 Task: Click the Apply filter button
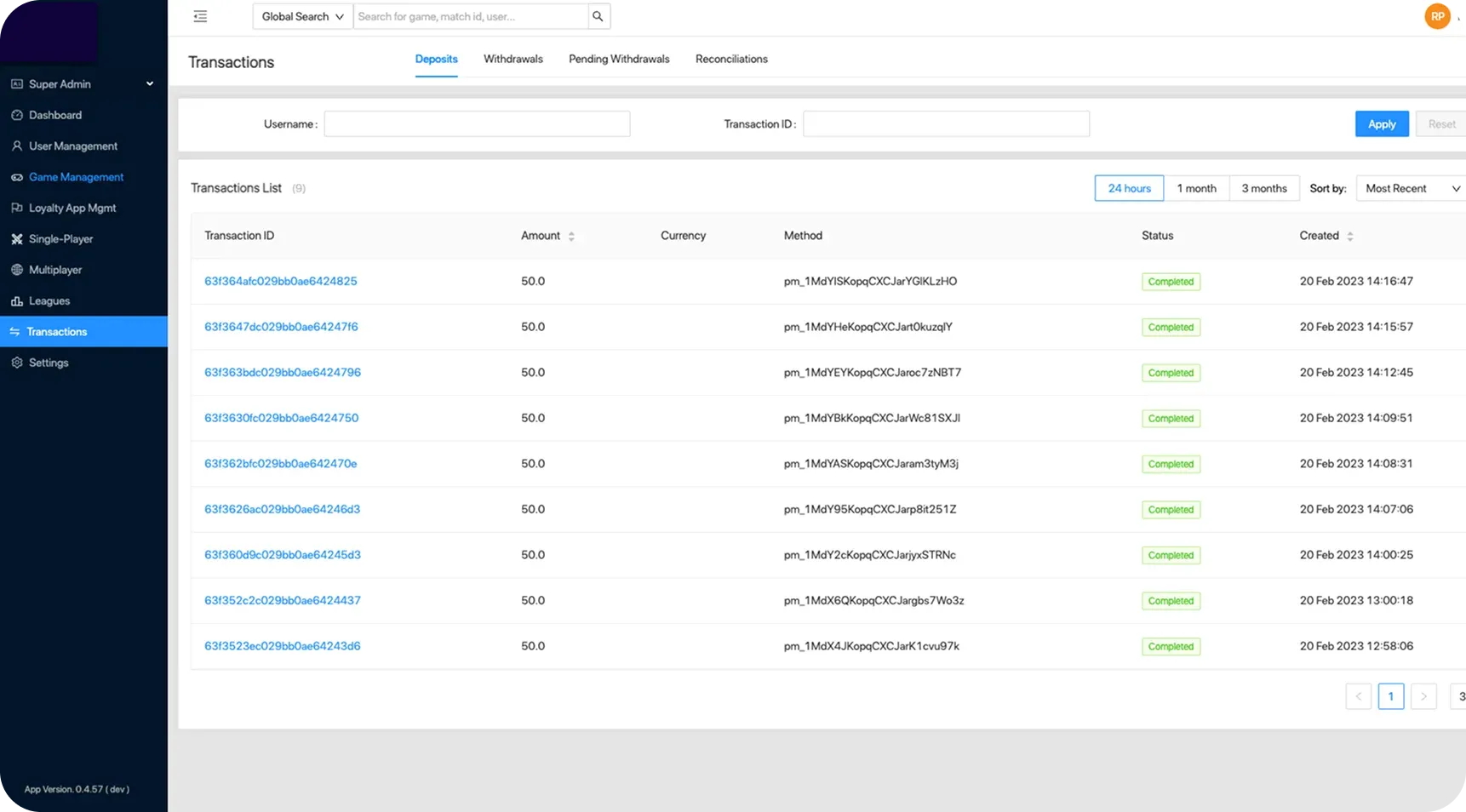[1381, 124]
